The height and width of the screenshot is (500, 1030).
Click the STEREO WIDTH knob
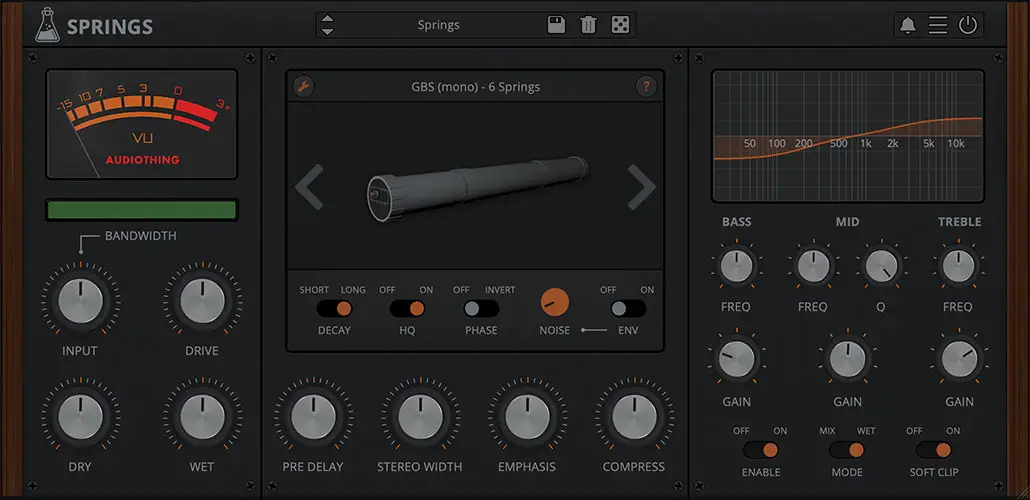click(420, 417)
